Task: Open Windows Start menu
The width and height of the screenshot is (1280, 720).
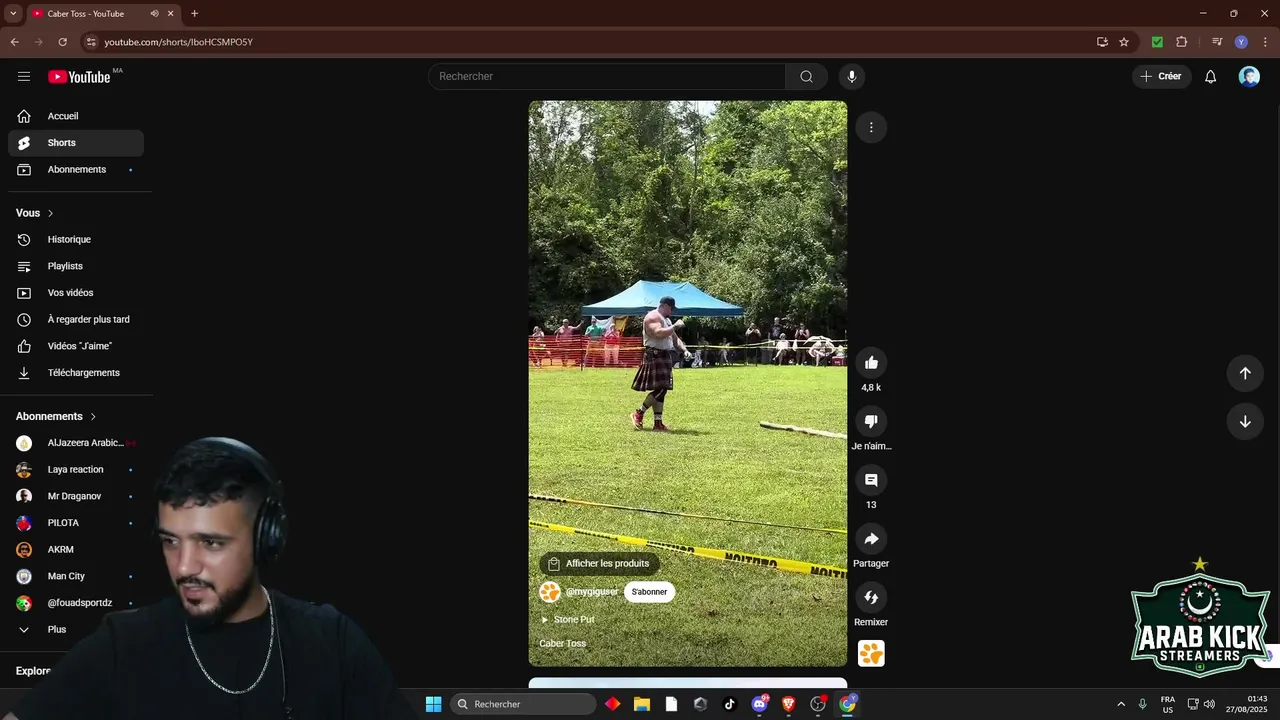Action: click(x=433, y=704)
